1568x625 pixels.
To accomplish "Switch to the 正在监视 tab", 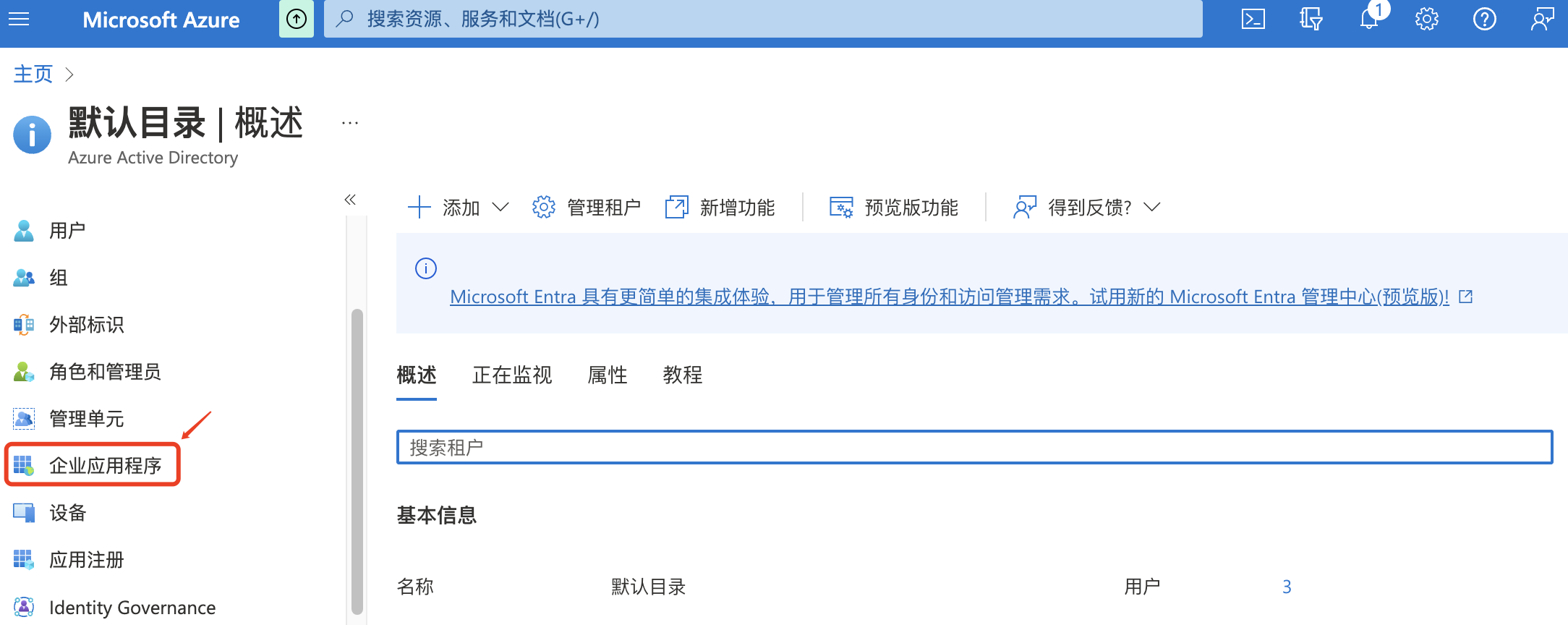I will [512, 375].
